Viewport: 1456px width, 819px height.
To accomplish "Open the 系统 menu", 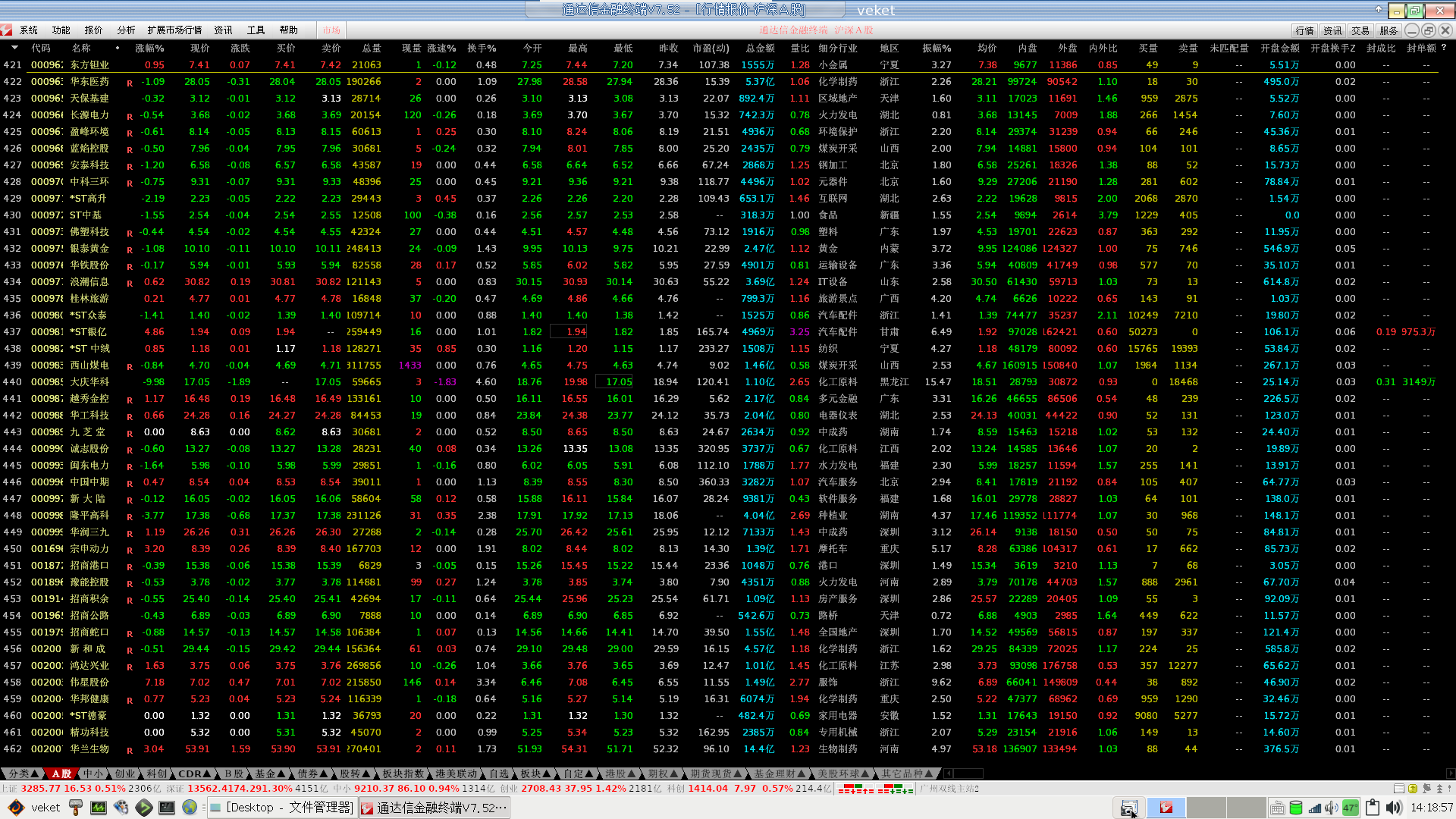I will pos(29,30).
